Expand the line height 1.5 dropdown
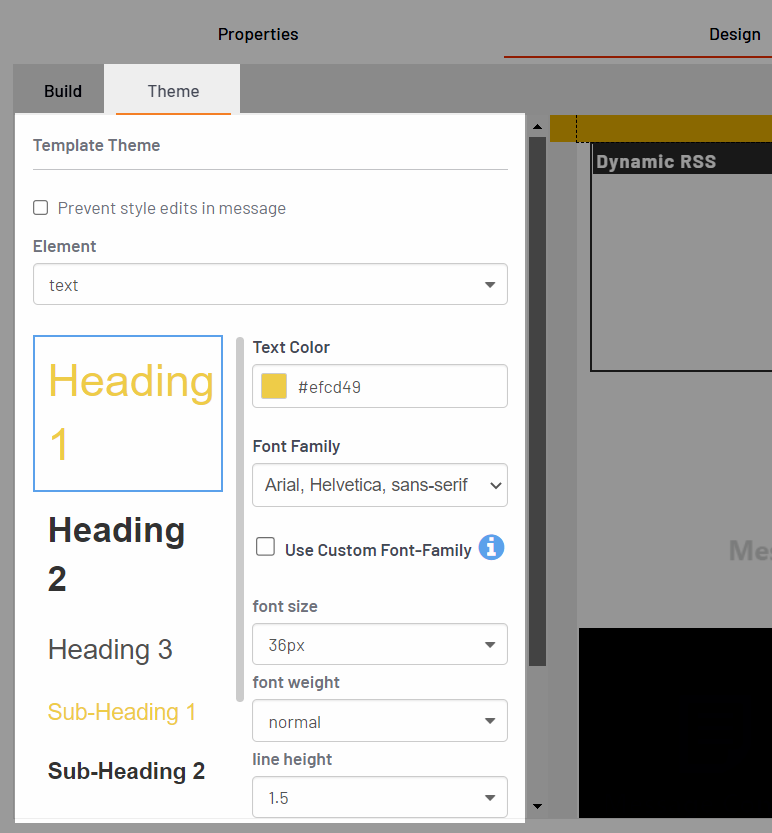 click(x=380, y=798)
